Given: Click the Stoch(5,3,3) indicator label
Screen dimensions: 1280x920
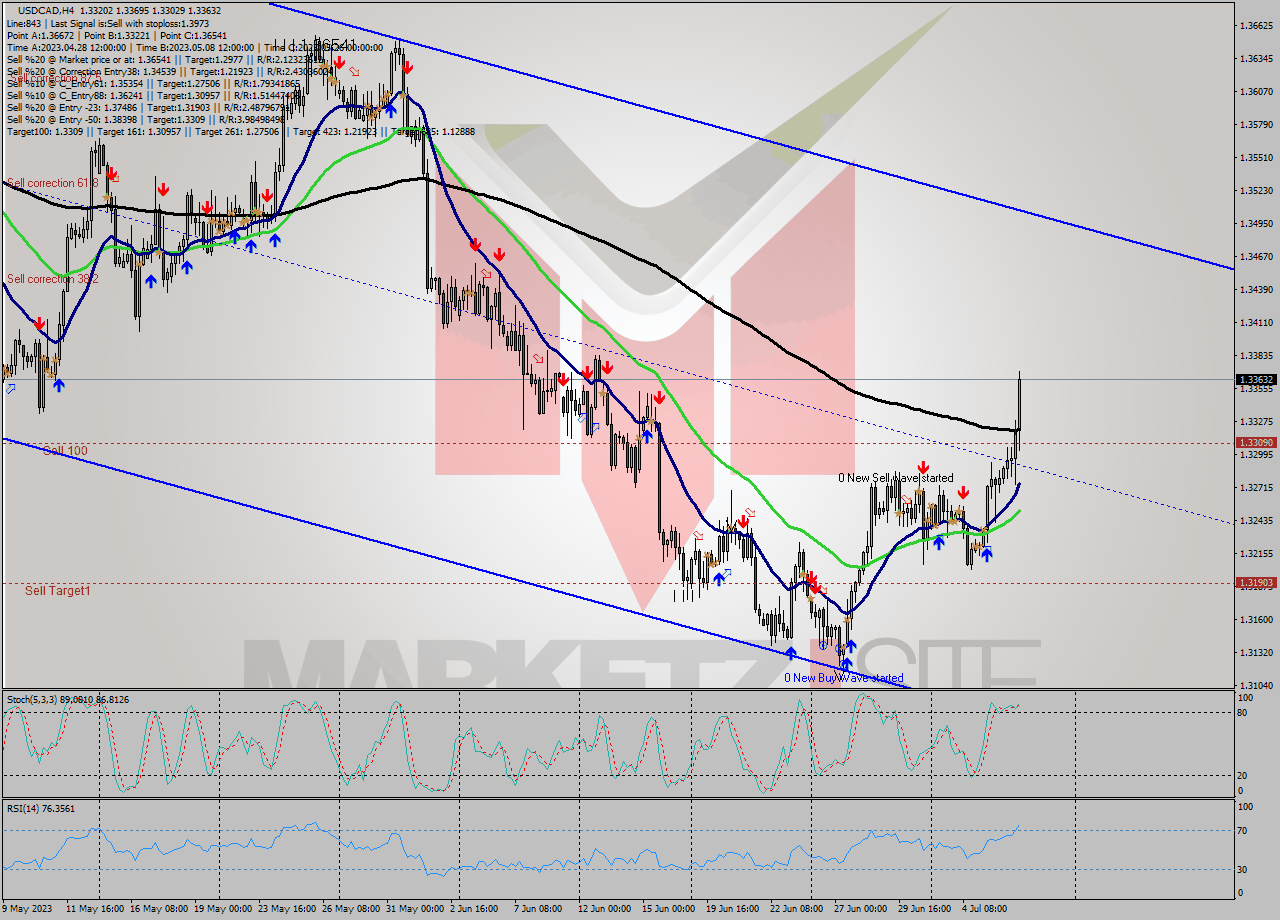Looking at the screenshot, I should pos(68,699).
